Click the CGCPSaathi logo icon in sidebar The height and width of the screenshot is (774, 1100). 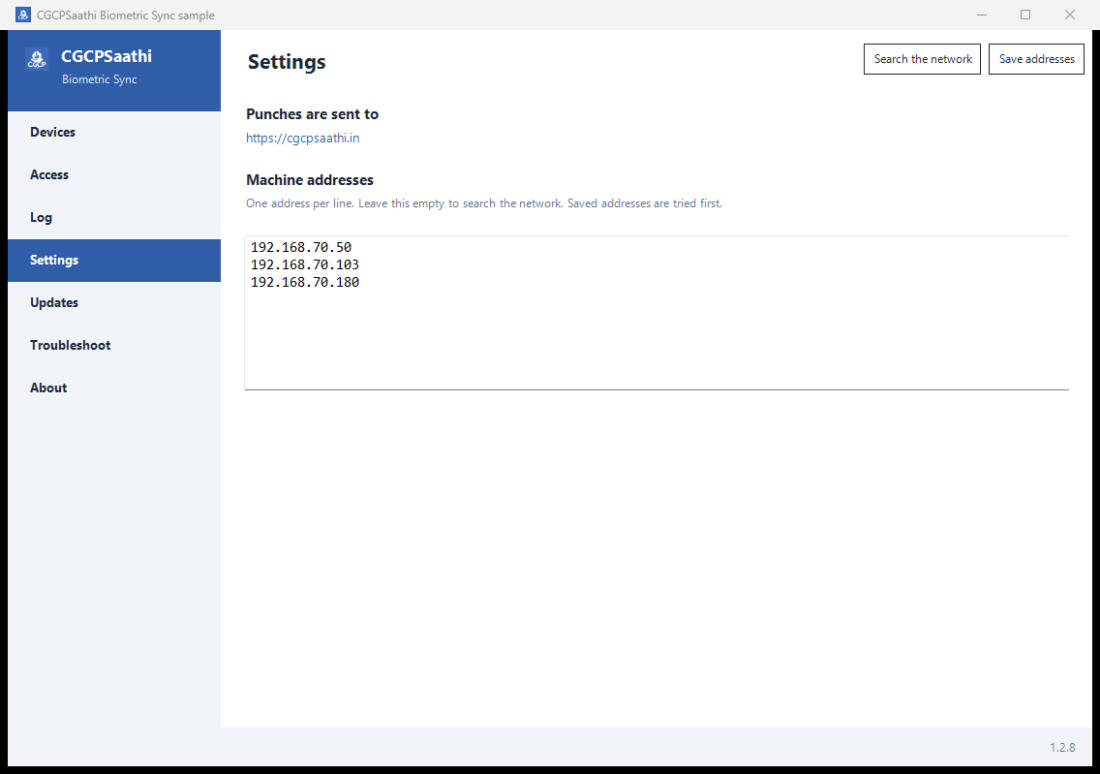coord(36,60)
